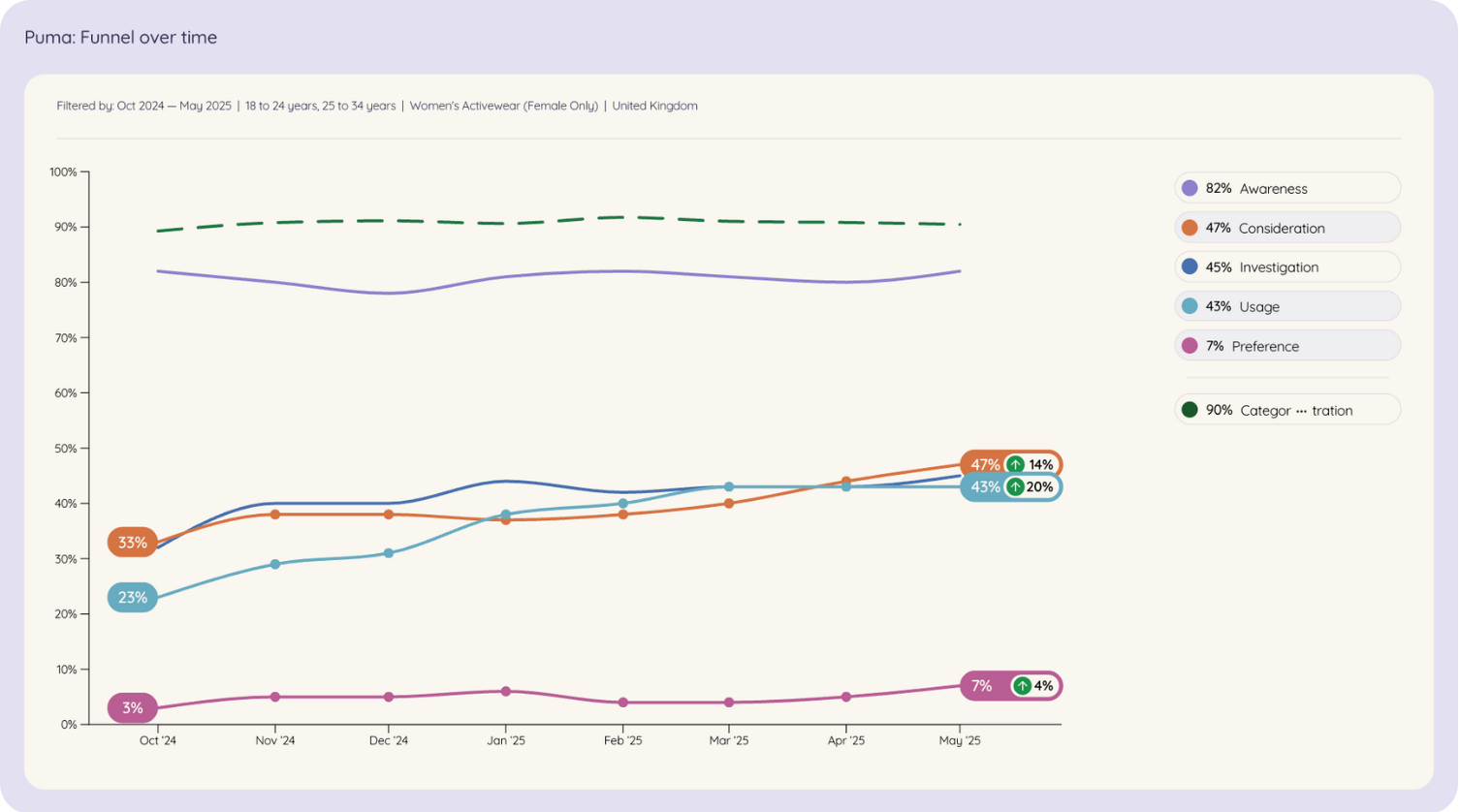
Task: Select the blue 23% start label
Action: pos(133,598)
